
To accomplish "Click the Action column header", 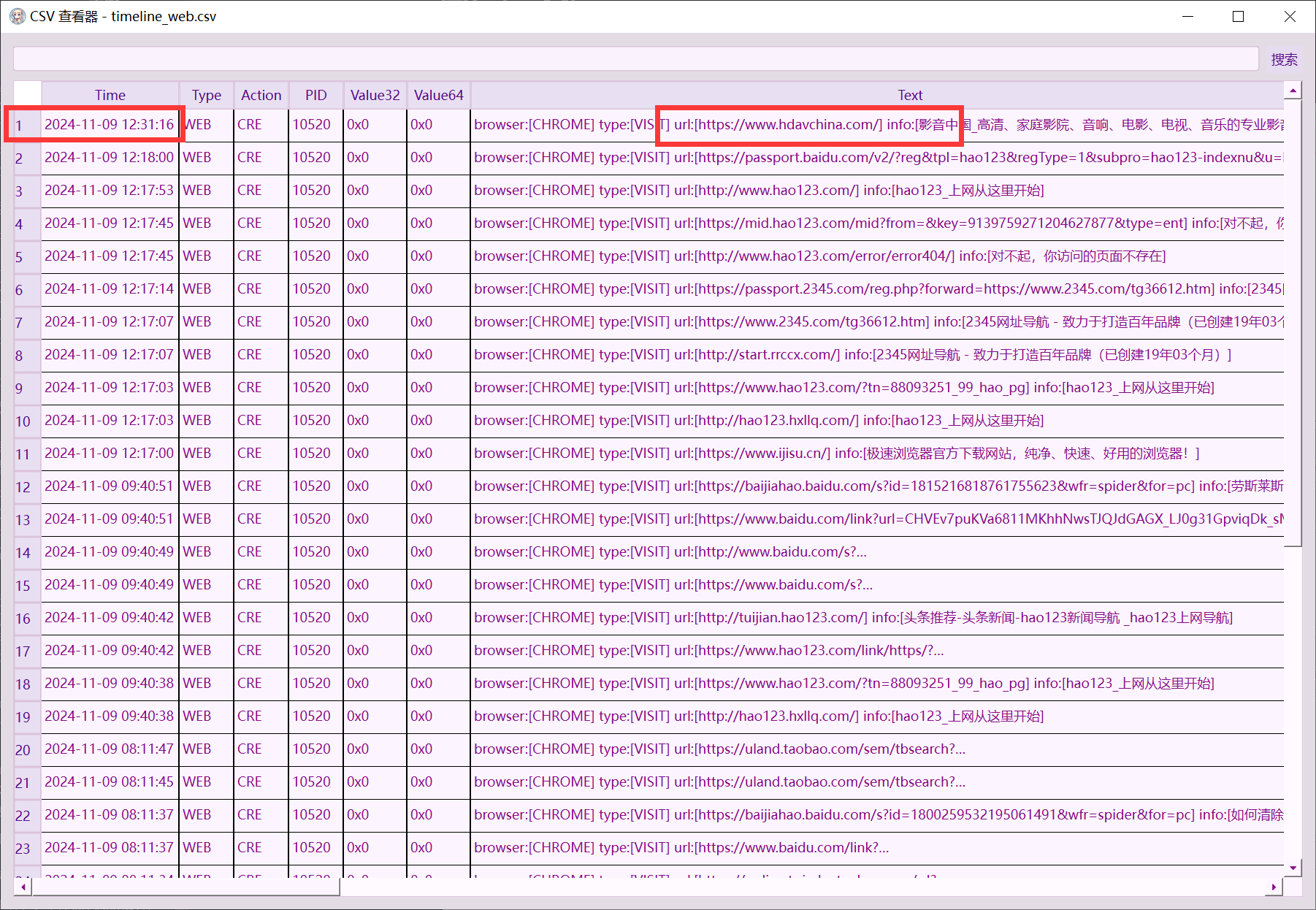I will click(261, 95).
